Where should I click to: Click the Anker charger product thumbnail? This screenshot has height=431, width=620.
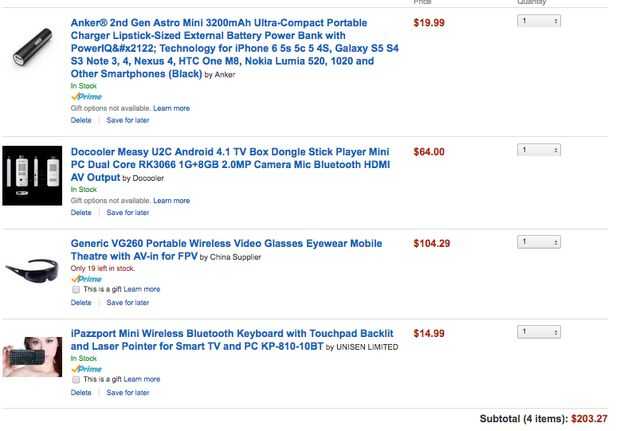tap(32, 51)
